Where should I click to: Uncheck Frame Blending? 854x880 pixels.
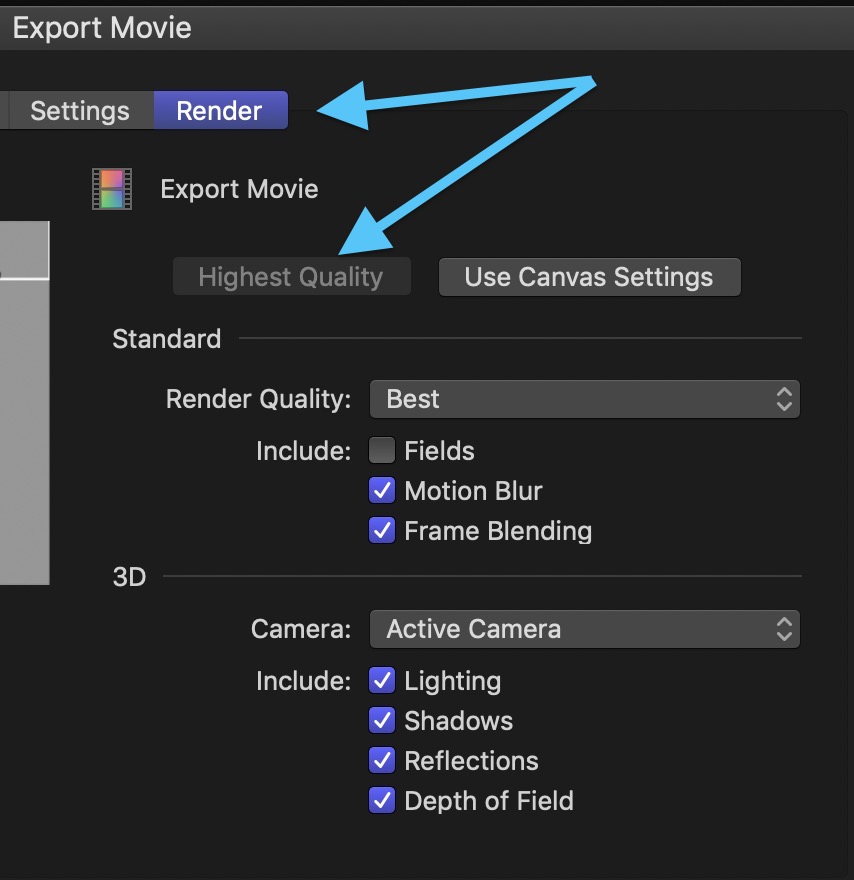click(381, 530)
